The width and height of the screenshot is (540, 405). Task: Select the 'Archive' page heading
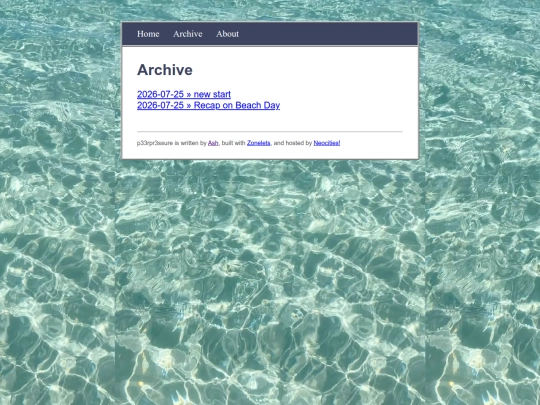click(x=165, y=70)
